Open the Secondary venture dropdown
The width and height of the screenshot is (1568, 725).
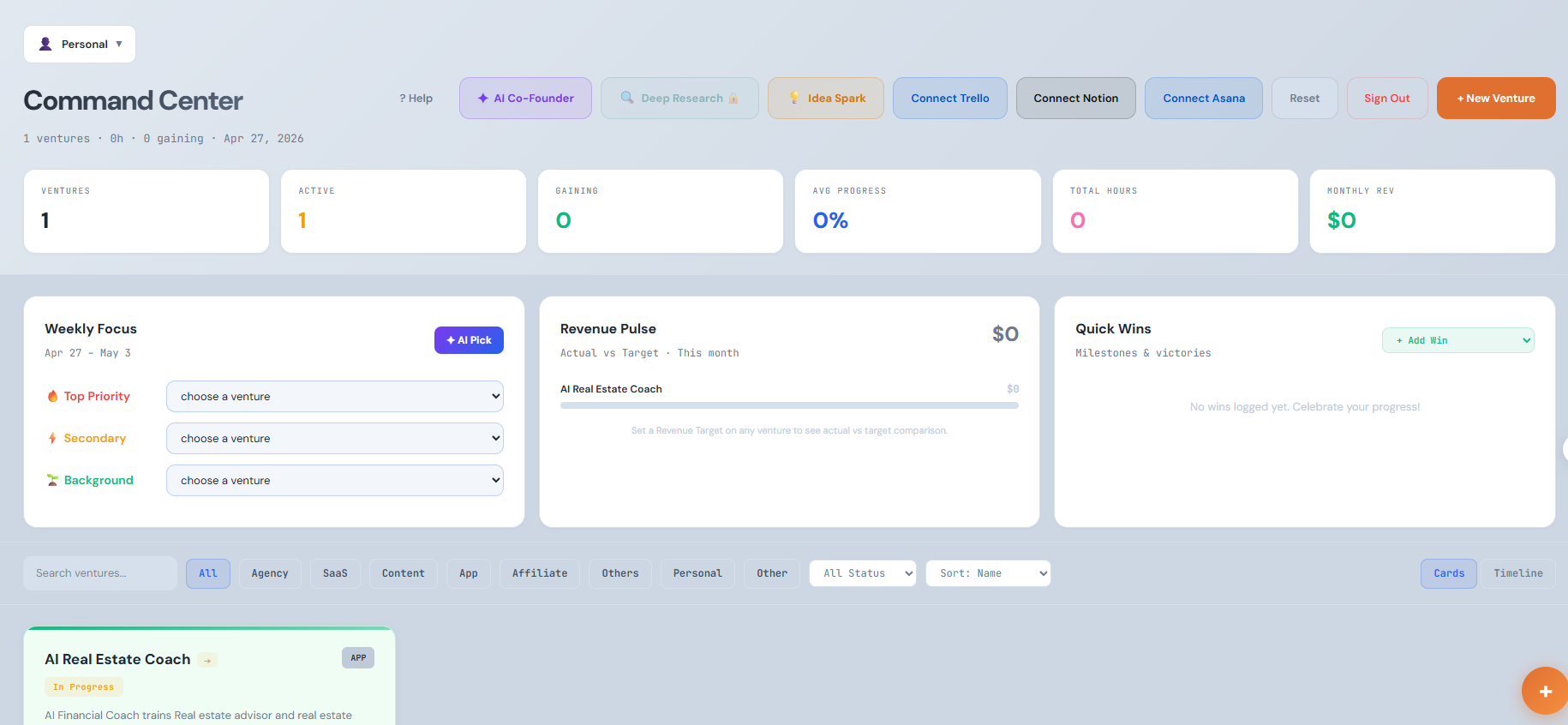(335, 438)
